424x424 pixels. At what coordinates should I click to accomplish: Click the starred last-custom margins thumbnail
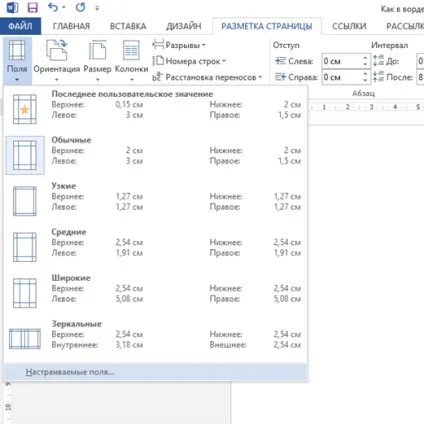(x=25, y=109)
